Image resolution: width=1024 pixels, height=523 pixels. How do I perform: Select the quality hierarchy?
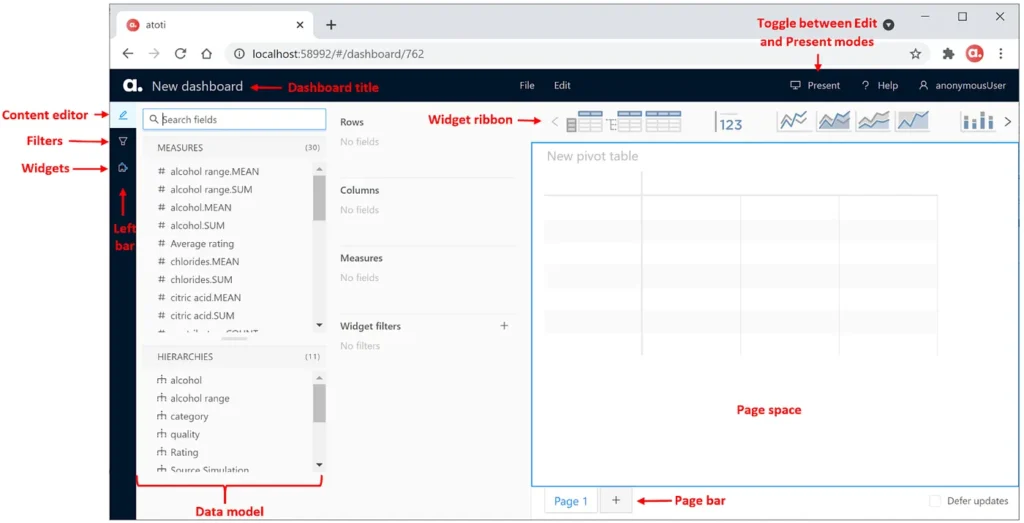click(185, 434)
